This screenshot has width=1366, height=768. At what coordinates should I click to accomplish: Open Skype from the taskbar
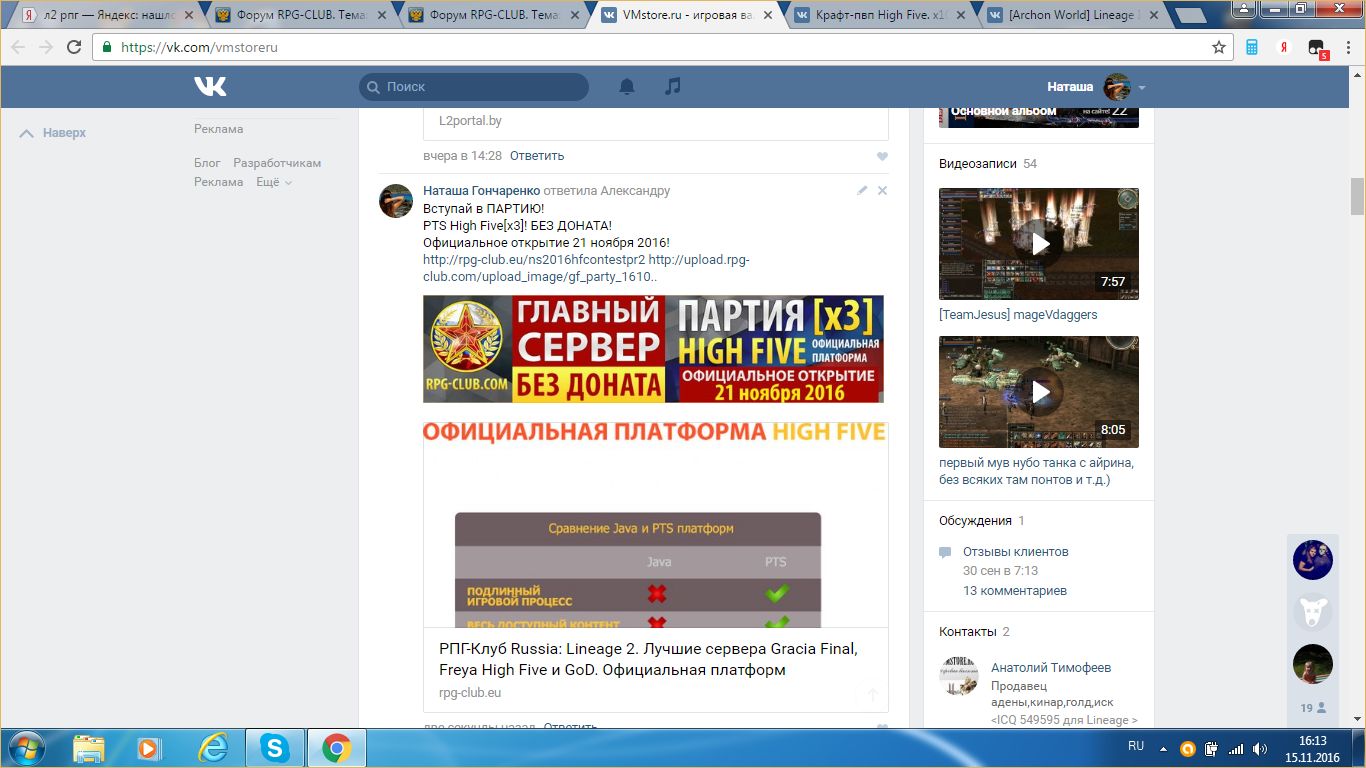274,748
